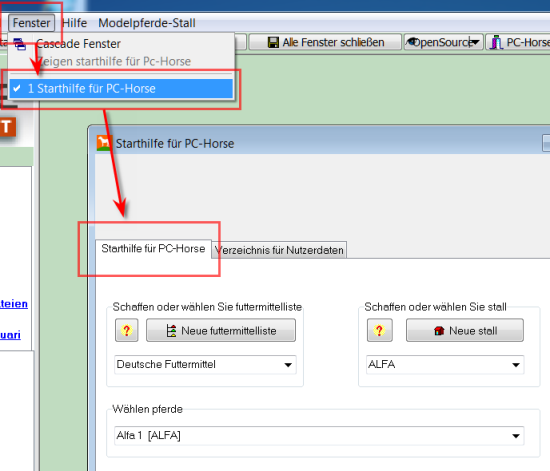550x471 pixels.
Task: Switch to Verzeichnis für Nutzerdaten tab
Action: pos(279,250)
